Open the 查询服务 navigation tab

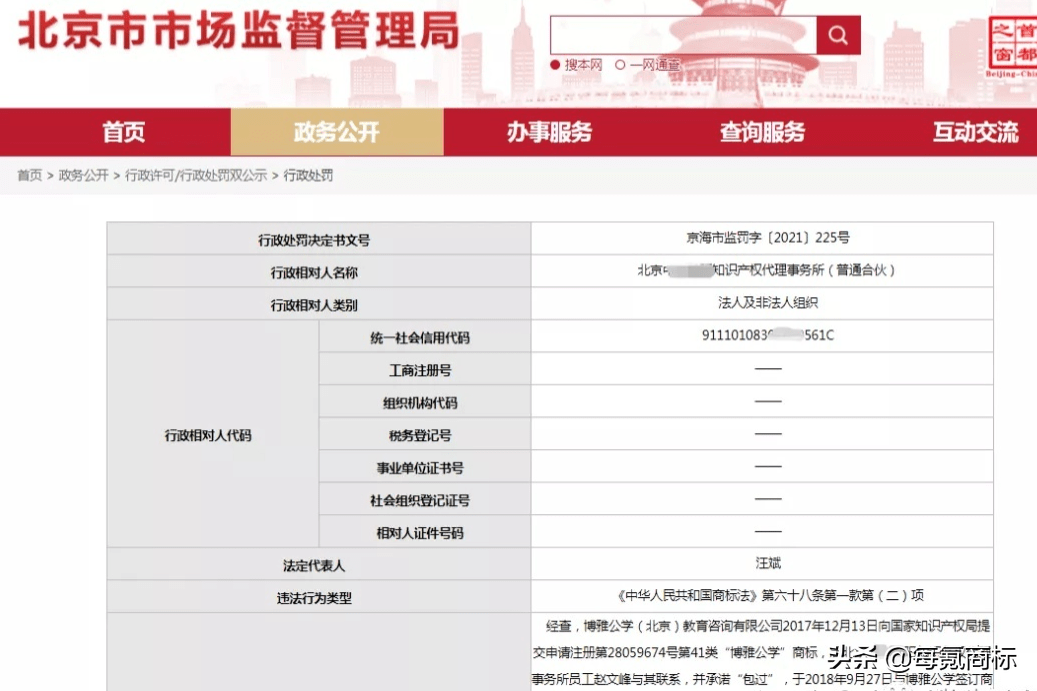pos(762,132)
